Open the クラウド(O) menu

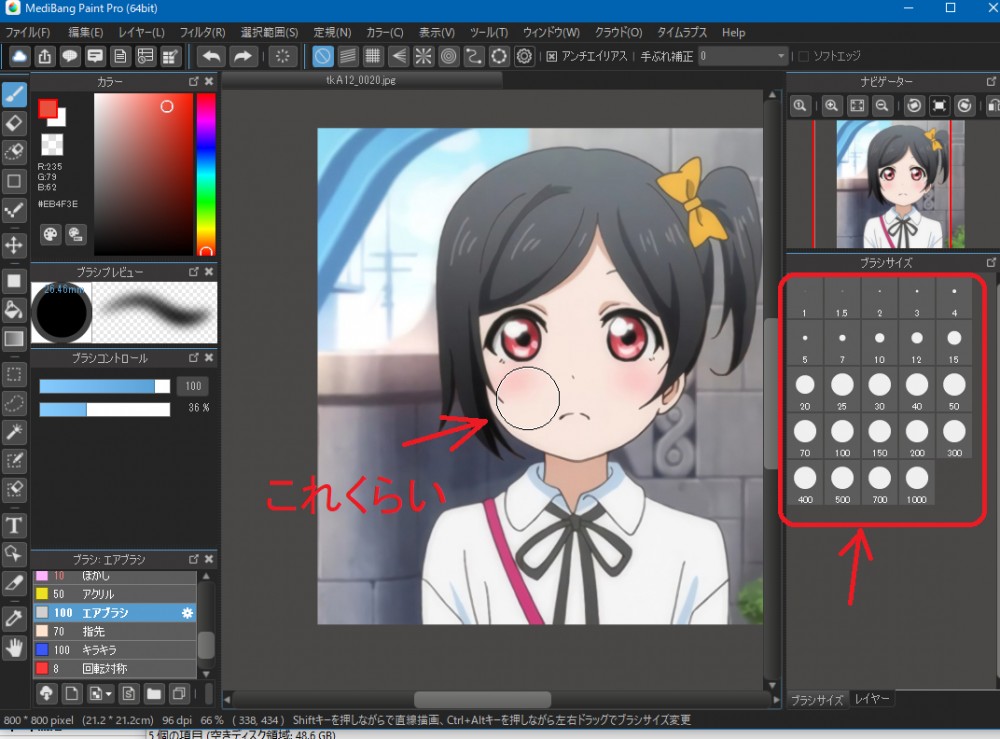pyautogui.click(x=618, y=33)
